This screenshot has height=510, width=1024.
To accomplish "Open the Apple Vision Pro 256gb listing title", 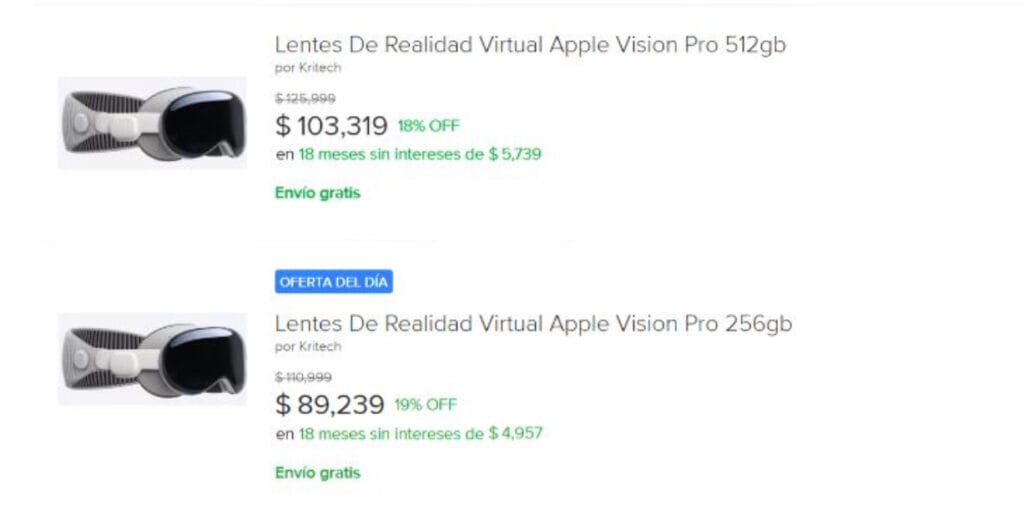I will click(533, 324).
